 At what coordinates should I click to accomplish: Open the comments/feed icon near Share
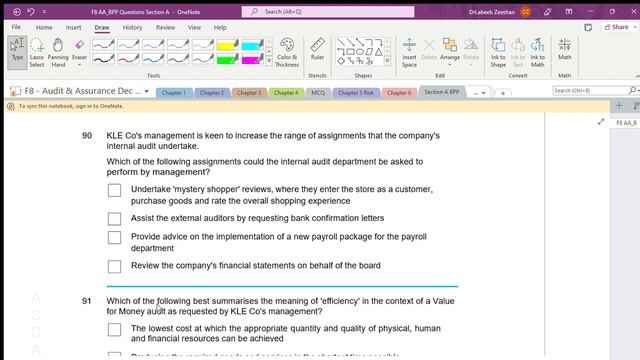click(588, 27)
